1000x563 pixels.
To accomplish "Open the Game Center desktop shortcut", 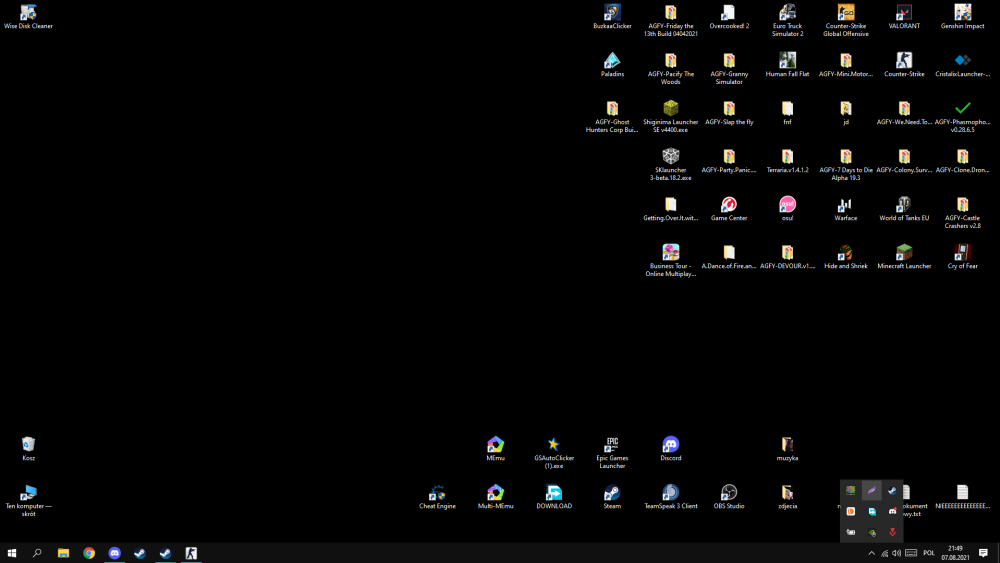I will [729, 208].
